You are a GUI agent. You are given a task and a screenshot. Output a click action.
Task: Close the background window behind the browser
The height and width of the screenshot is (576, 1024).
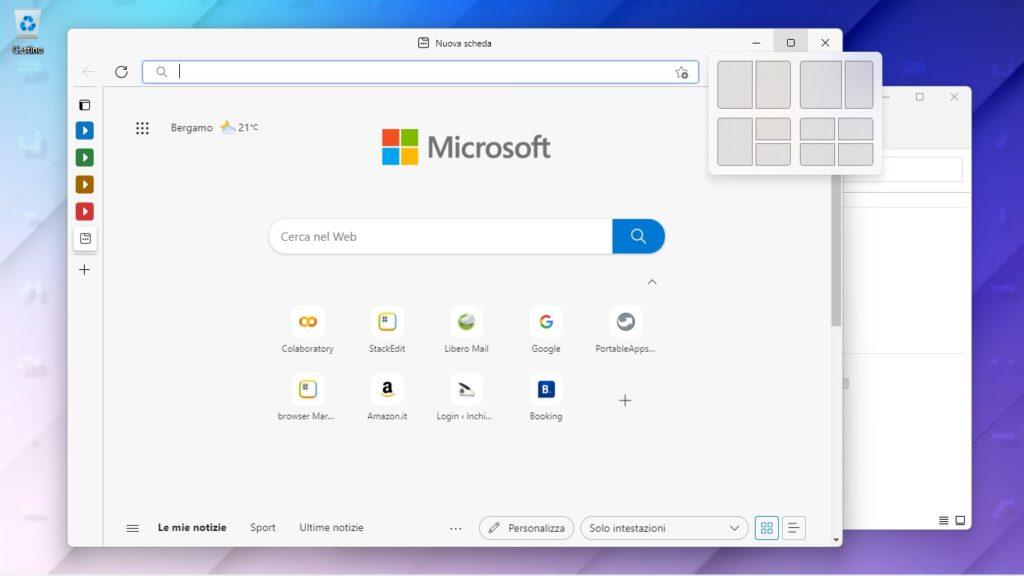[x=954, y=97]
